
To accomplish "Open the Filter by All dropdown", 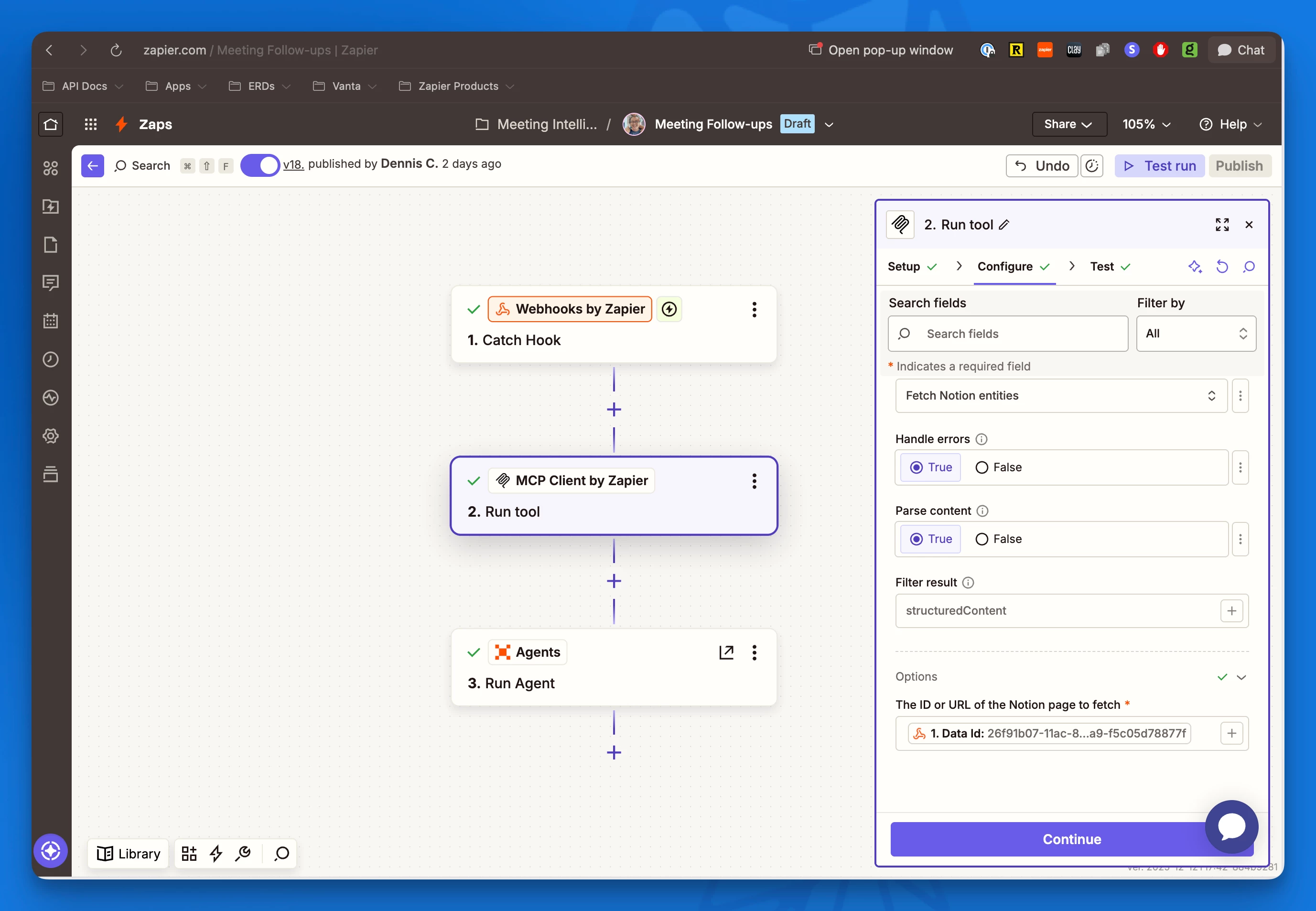I will [x=1196, y=333].
